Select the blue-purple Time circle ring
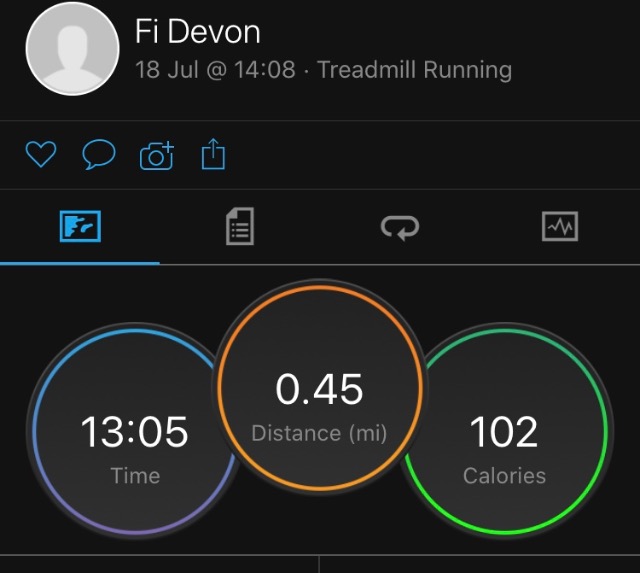The width and height of the screenshot is (640, 573). click(133, 432)
